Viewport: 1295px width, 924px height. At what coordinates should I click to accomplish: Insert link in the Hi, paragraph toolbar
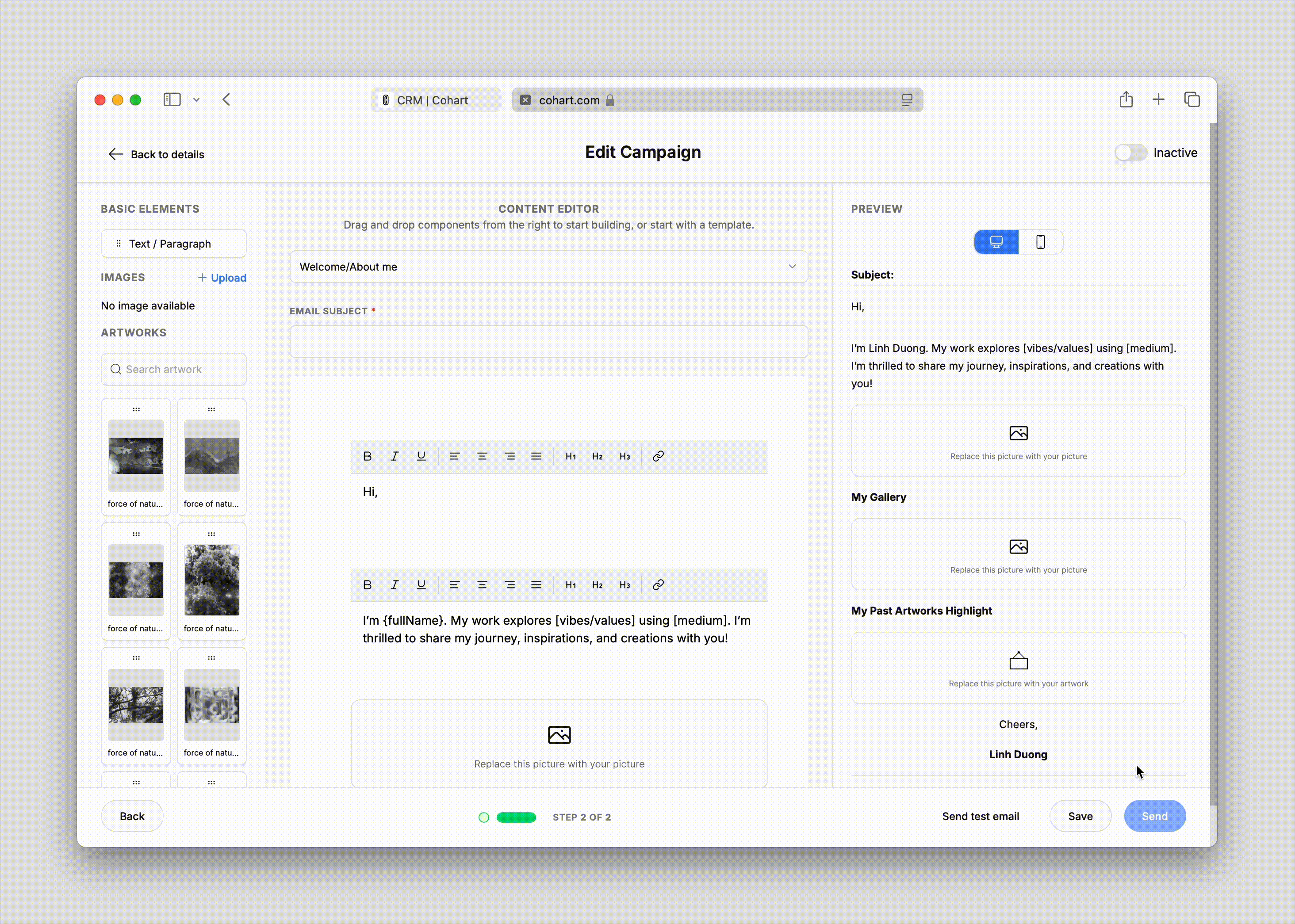click(x=658, y=456)
